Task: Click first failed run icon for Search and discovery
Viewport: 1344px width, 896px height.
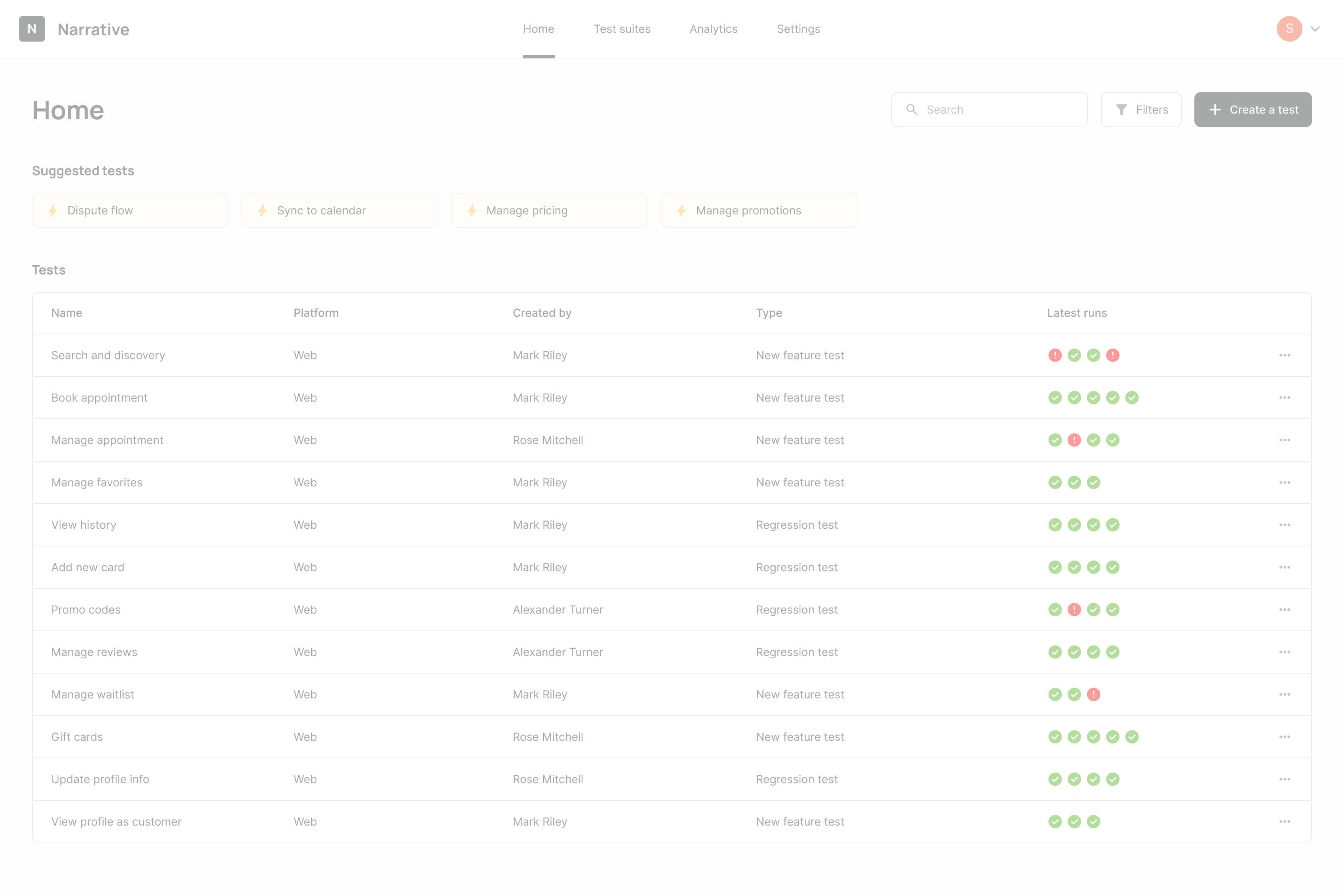Action: click(x=1055, y=356)
